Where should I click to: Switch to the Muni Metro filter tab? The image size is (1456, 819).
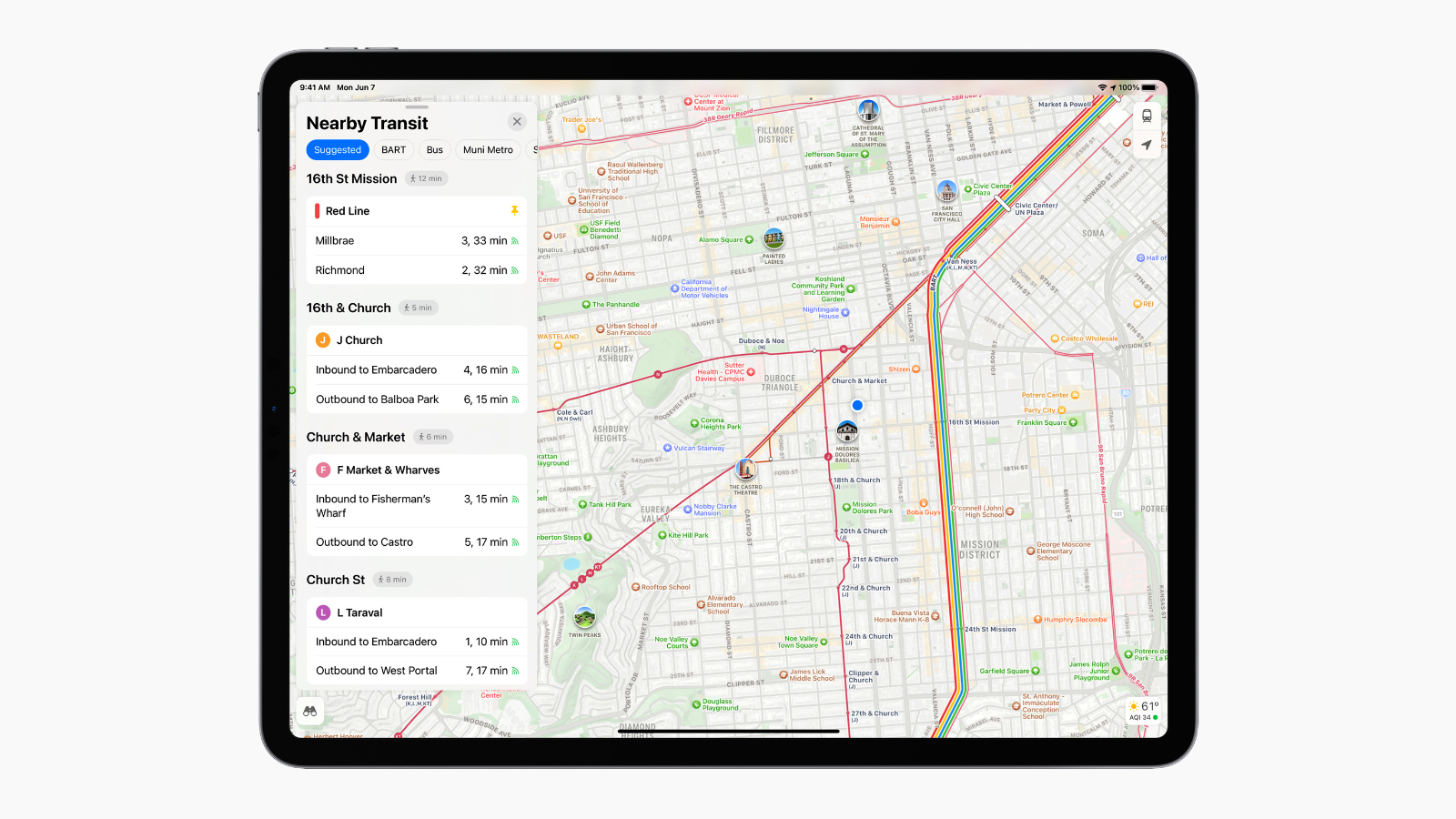pyautogui.click(x=488, y=149)
